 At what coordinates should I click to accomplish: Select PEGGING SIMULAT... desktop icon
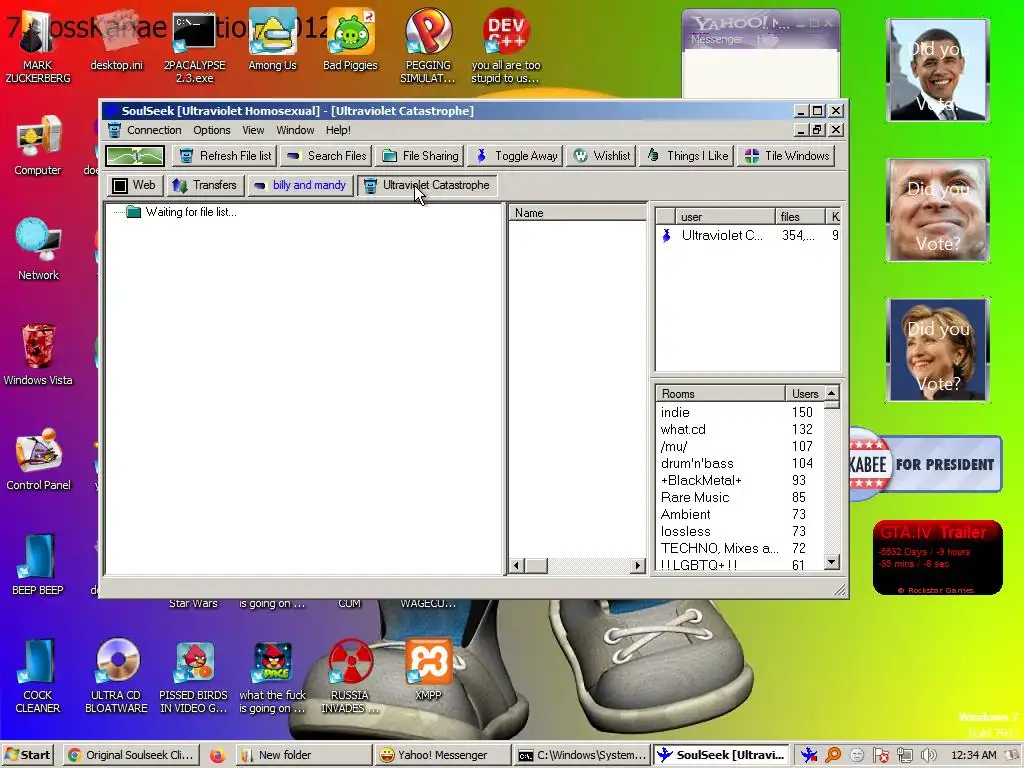coord(428,47)
